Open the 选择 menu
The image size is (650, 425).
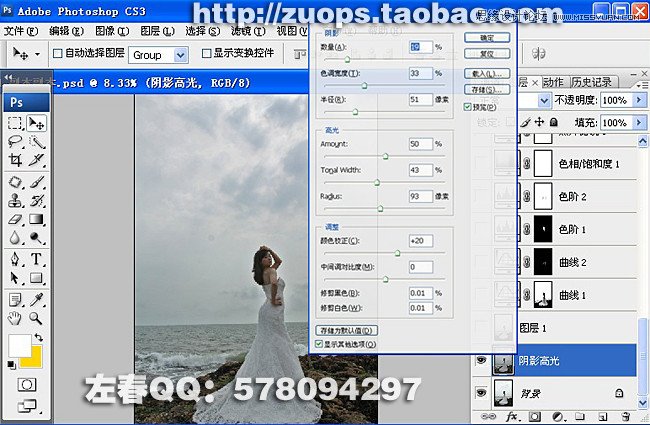(202, 31)
